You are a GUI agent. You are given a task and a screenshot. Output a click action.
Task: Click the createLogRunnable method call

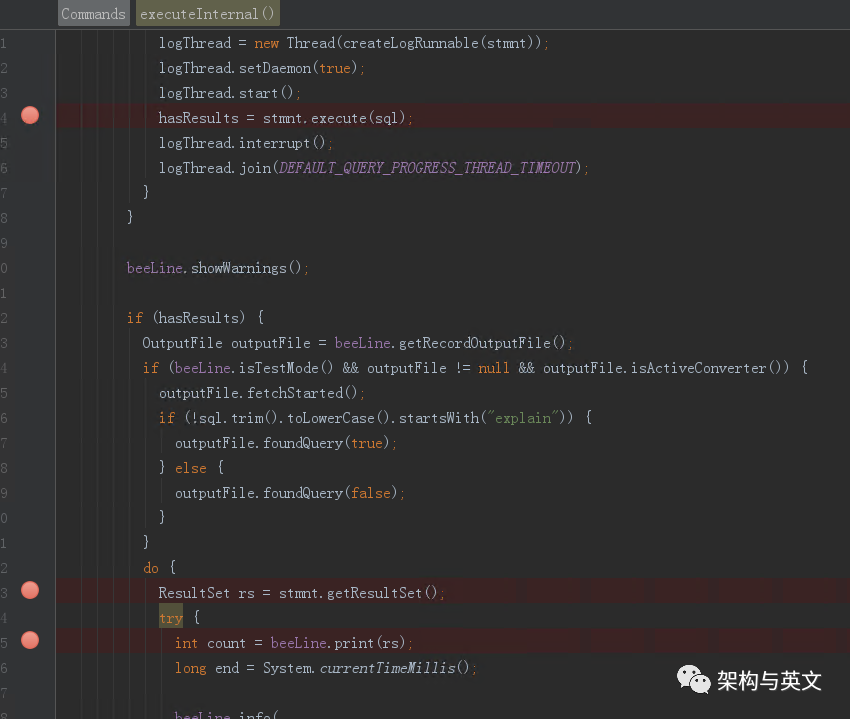(410, 43)
